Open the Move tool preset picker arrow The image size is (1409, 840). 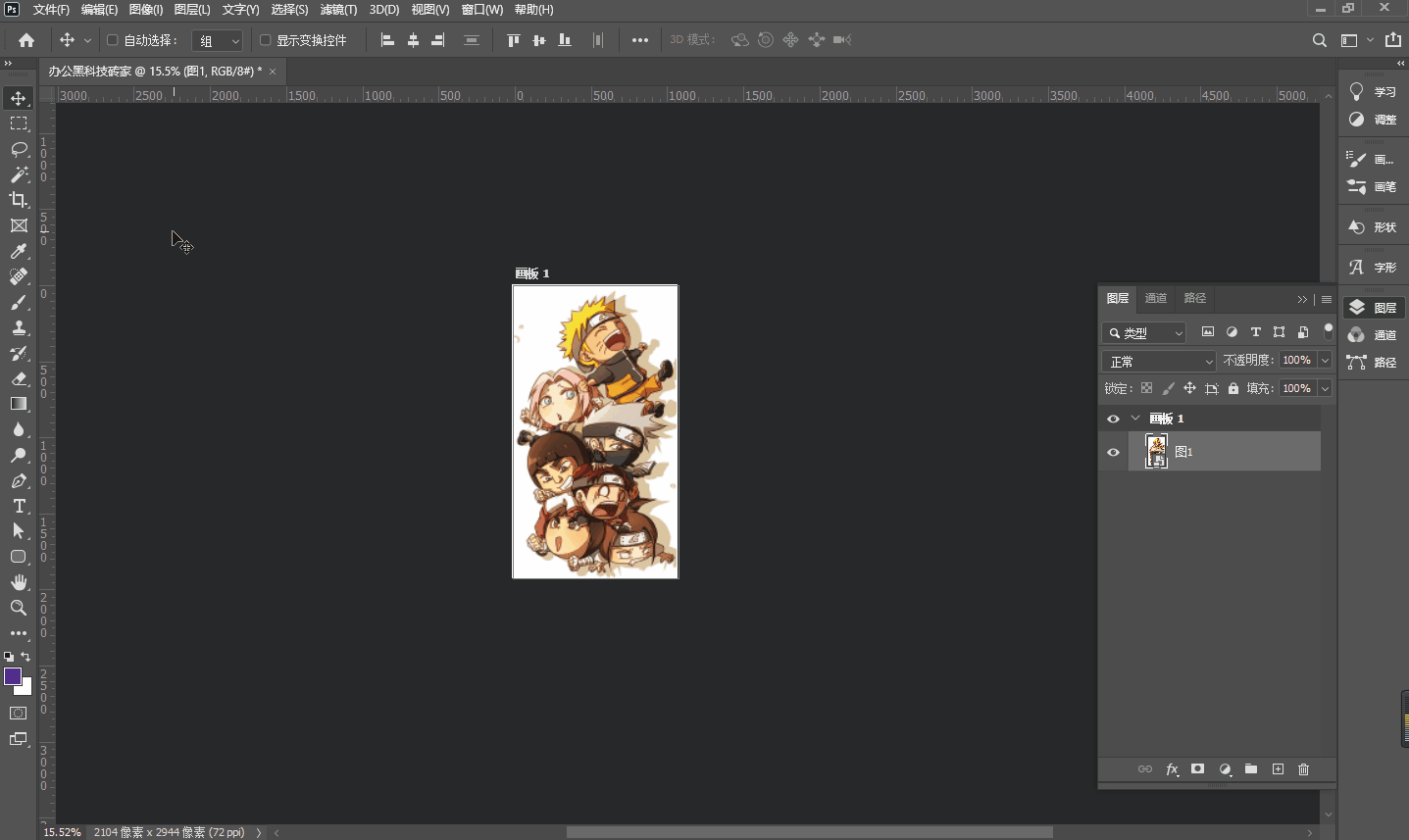(87, 40)
